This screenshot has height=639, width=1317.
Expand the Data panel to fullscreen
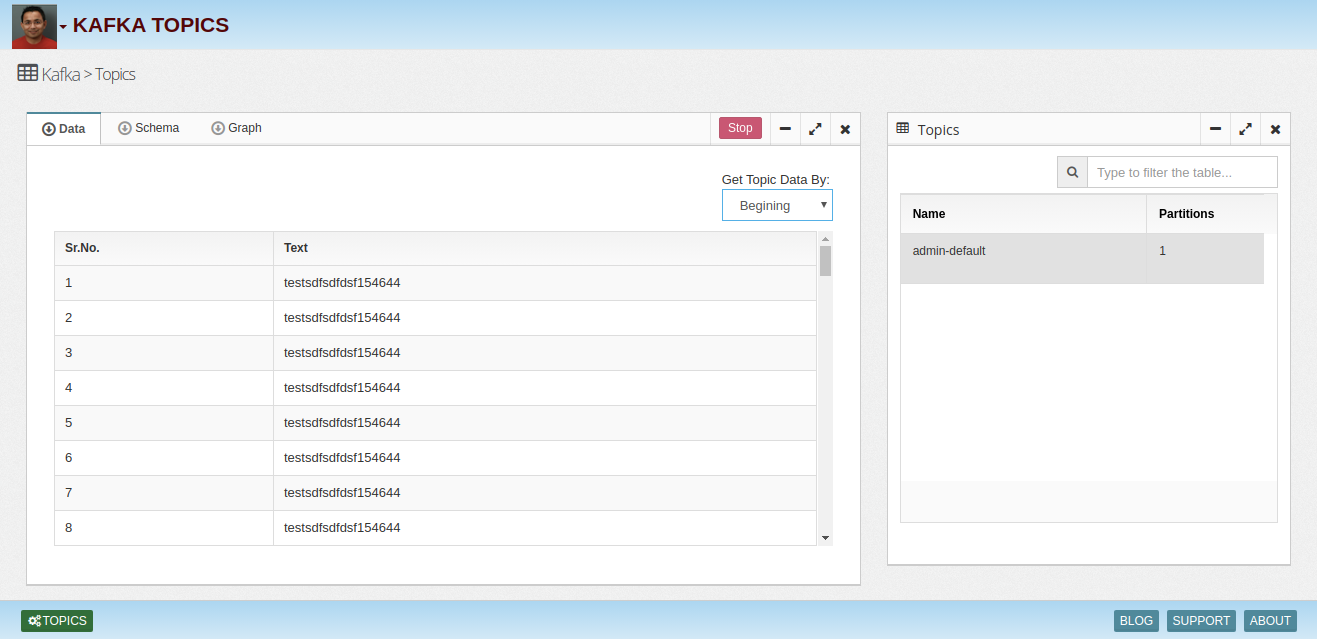tap(815, 129)
